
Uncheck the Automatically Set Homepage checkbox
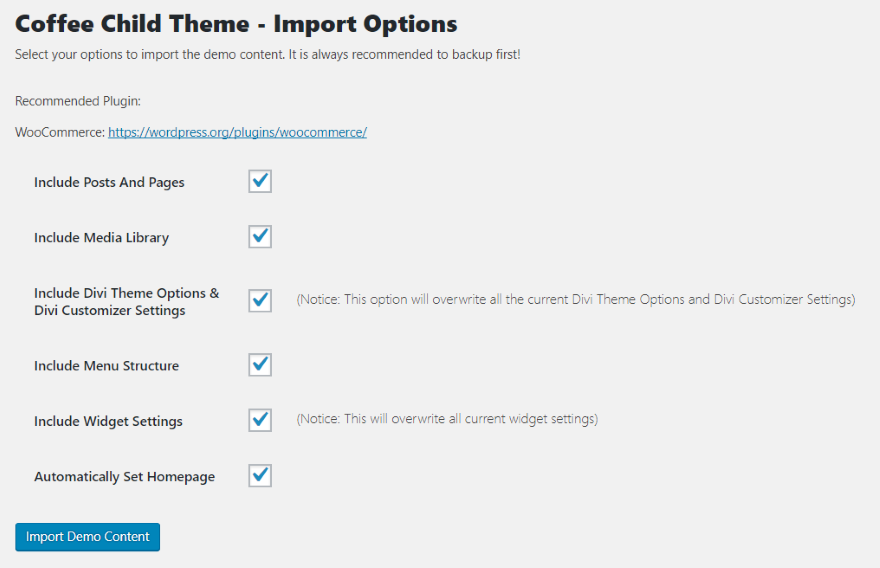260,475
